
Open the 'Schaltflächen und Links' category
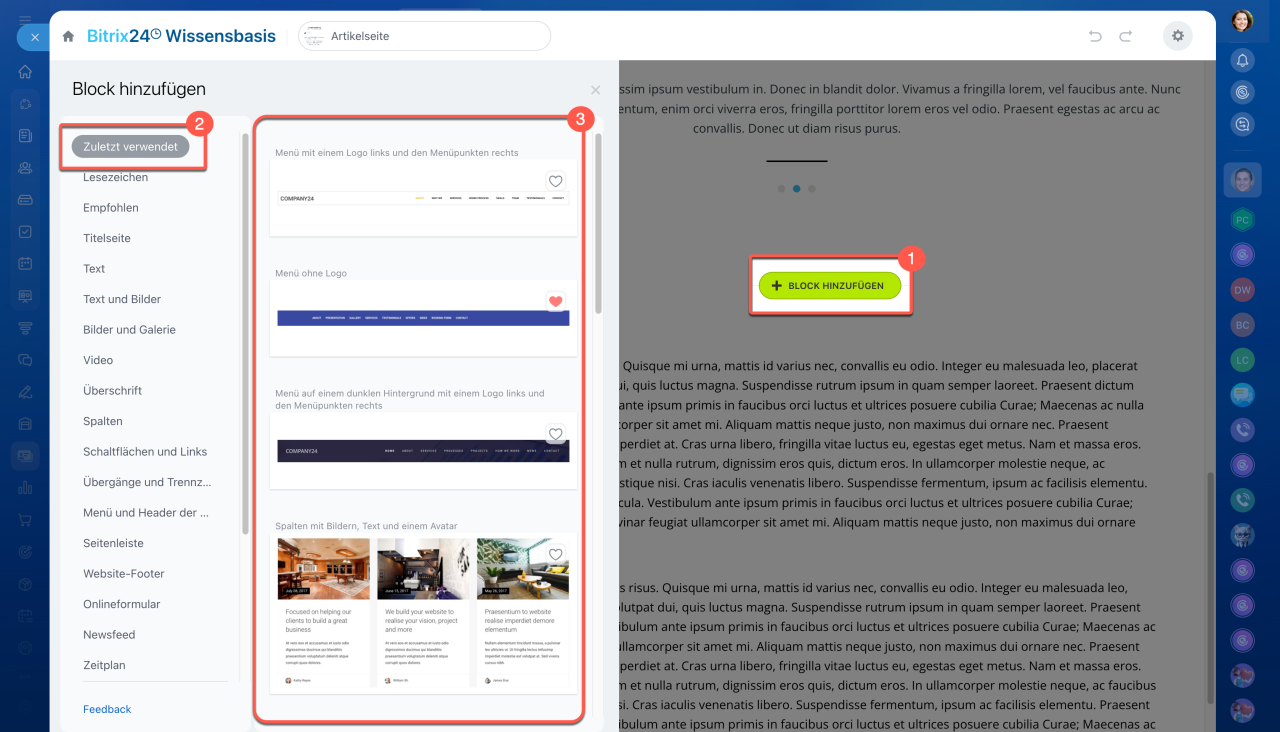(x=145, y=452)
